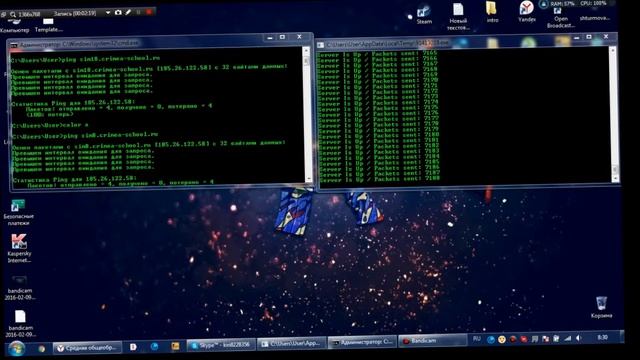Select the bandicam video file with dark thumbnail

click(20, 288)
